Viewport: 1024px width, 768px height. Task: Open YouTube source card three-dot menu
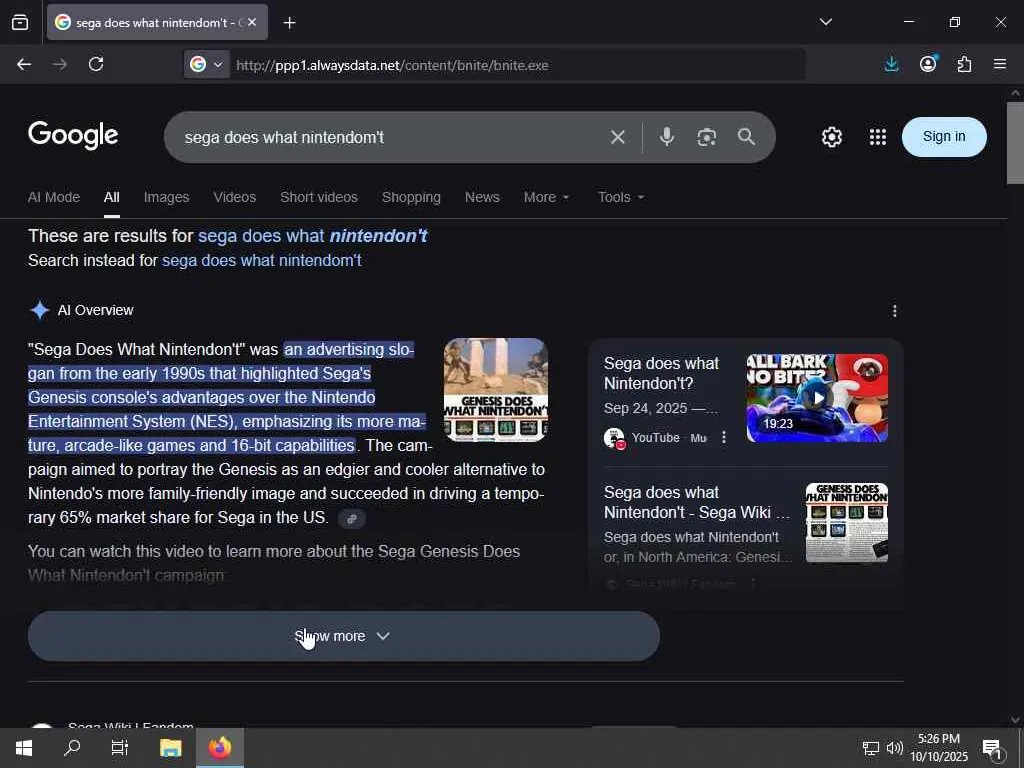(724, 438)
